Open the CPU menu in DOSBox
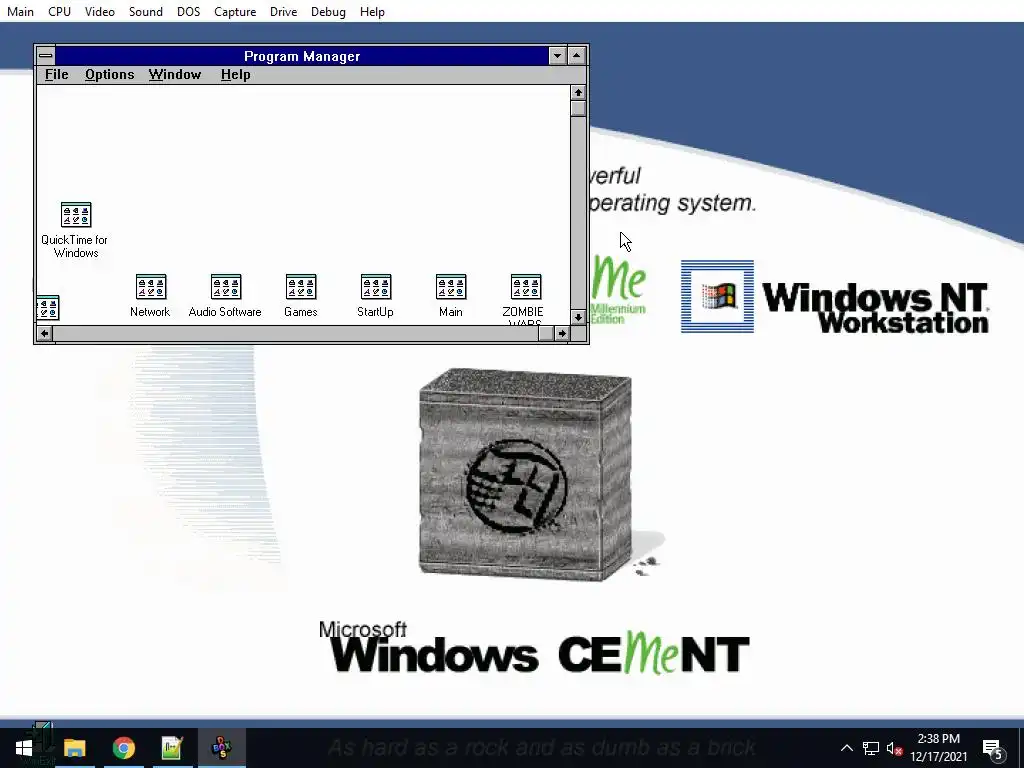Viewport: 1024px width, 768px height. coord(59,12)
